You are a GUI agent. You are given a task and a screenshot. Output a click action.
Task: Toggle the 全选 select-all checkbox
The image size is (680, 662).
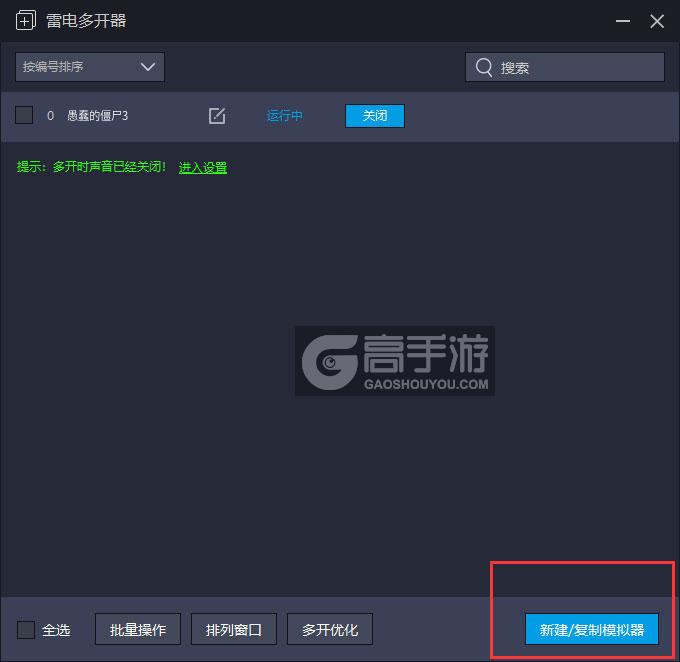click(x=26, y=629)
